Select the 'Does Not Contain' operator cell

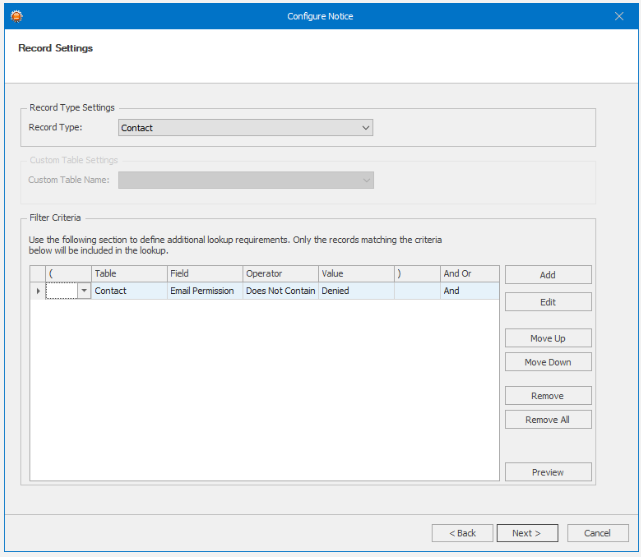click(280, 291)
